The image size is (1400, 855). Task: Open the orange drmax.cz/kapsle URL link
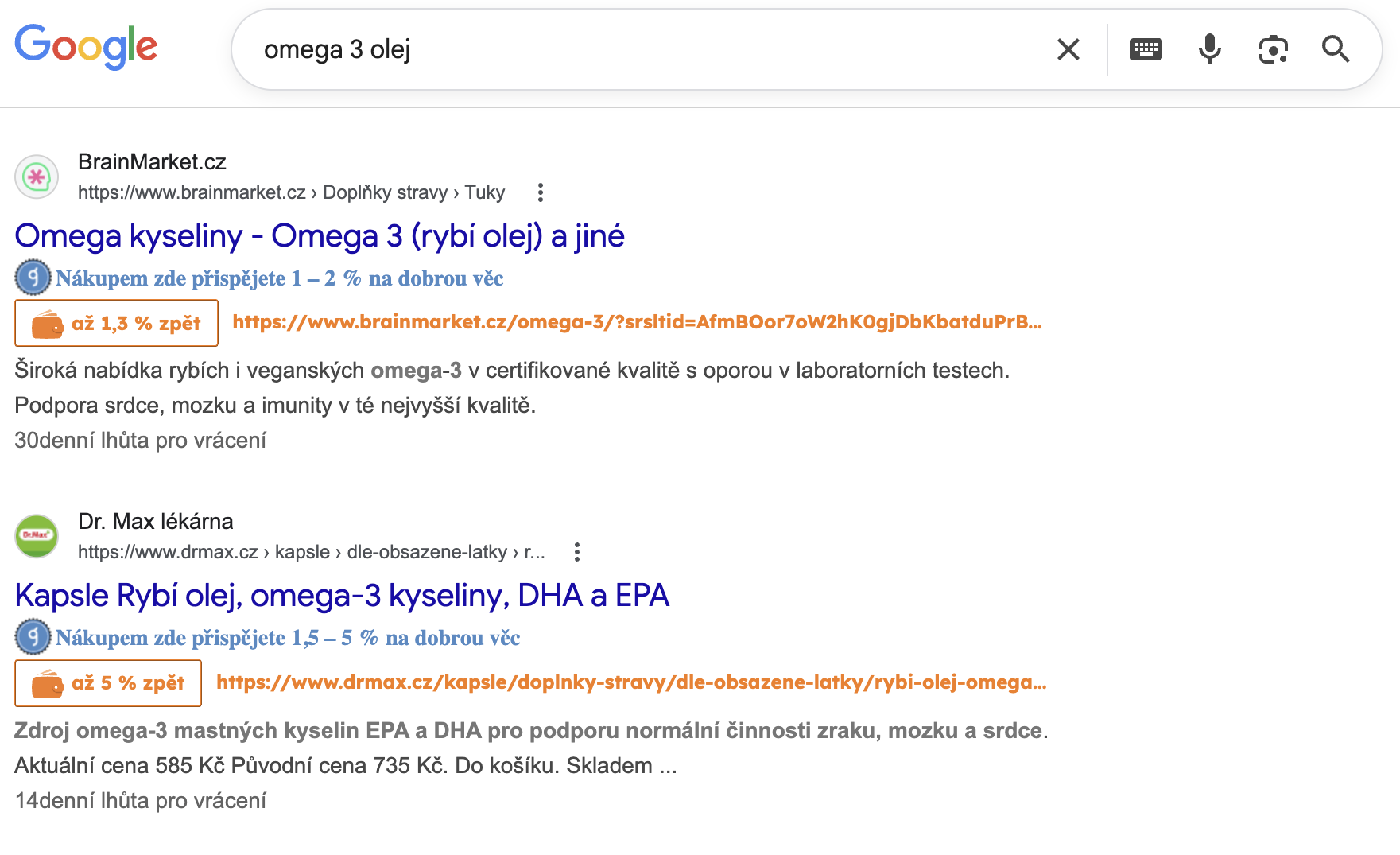(x=631, y=682)
